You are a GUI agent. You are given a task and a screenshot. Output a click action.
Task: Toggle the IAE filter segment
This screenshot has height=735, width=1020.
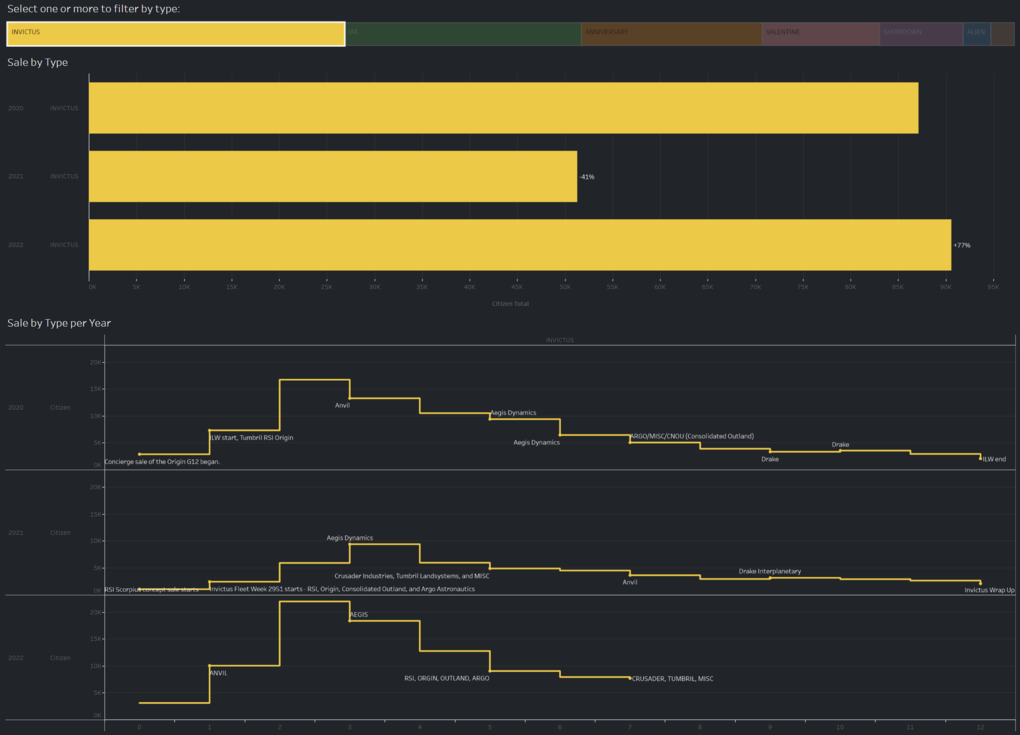463,33
